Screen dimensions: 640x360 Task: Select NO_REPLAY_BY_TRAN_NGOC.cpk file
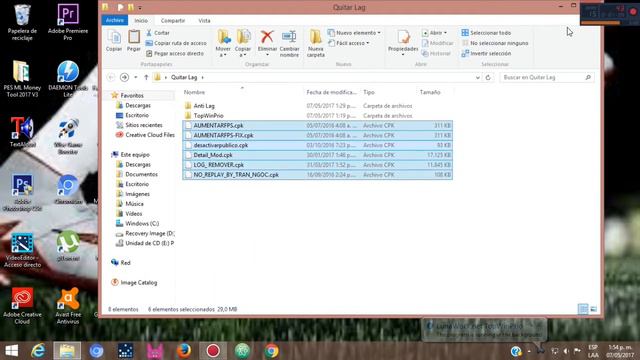(317, 174)
